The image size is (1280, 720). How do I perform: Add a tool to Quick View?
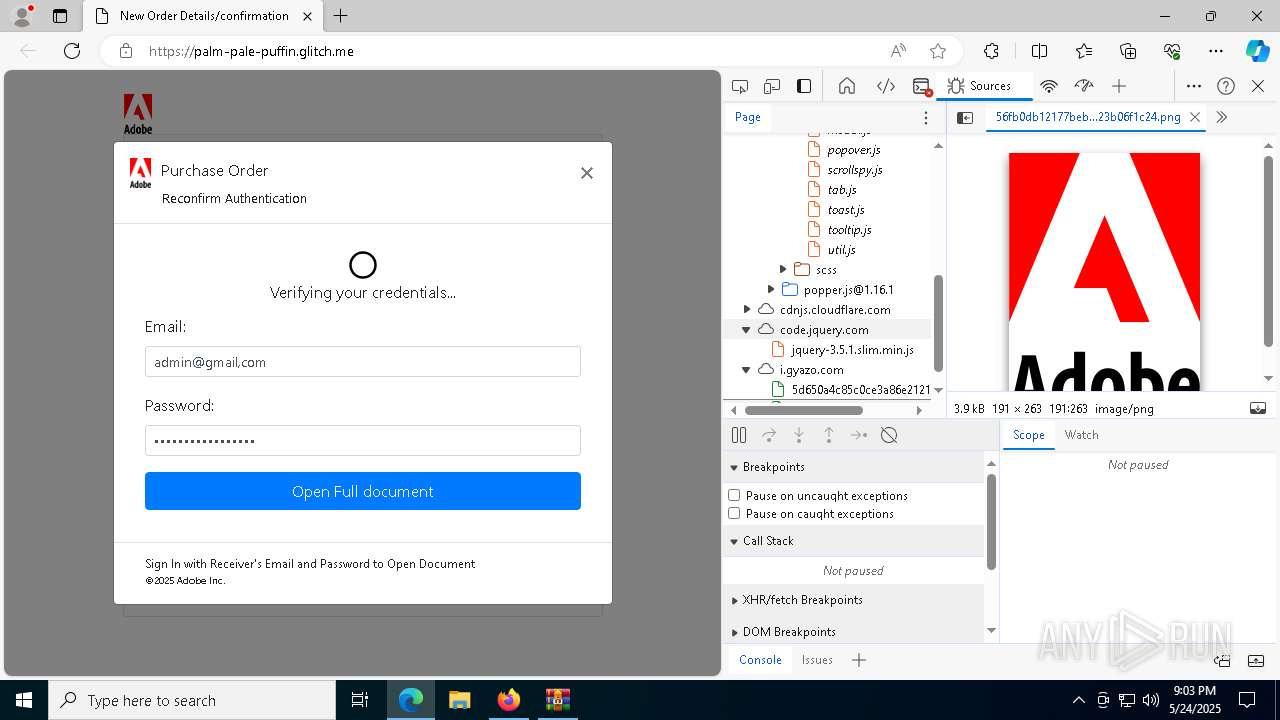tap(859, 660)
